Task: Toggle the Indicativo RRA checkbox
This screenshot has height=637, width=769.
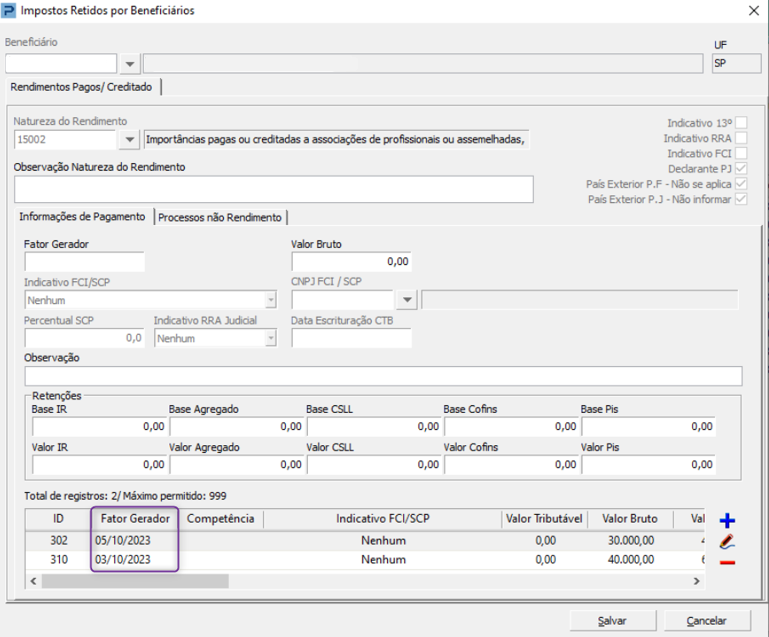Action: tap(741, 139)
